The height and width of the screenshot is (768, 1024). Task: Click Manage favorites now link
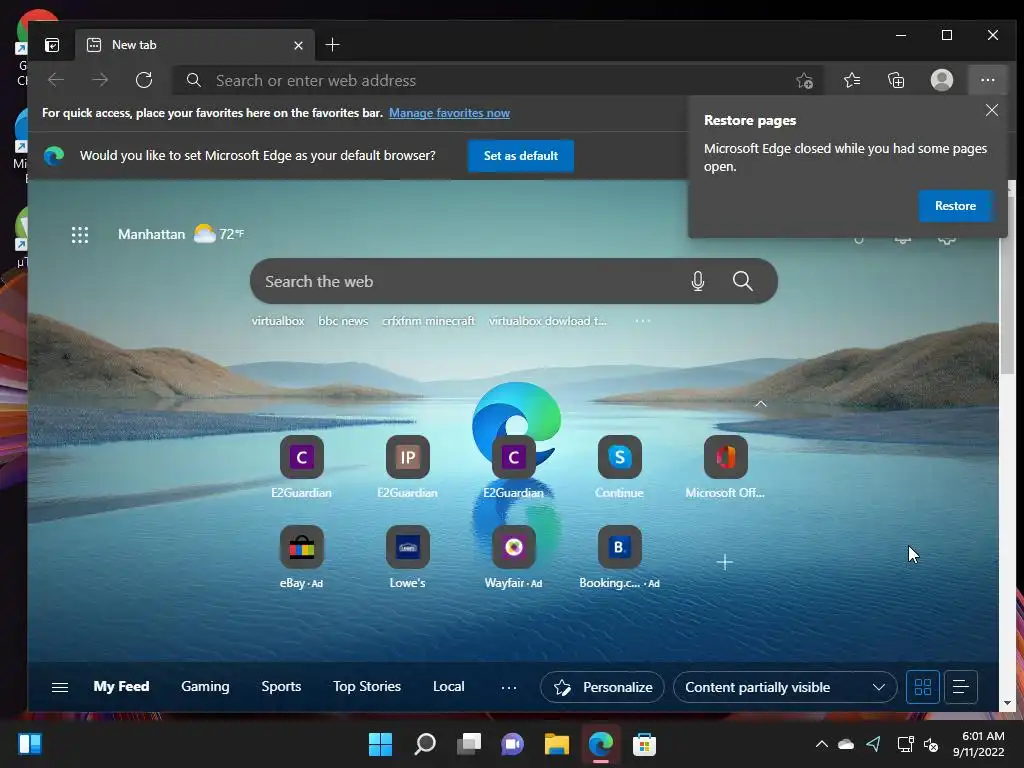point(449,113)
